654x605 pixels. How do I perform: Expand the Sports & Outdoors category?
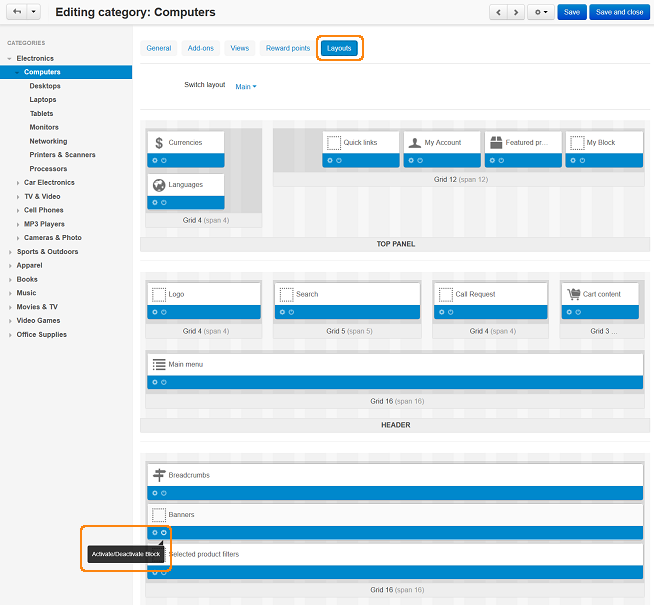10,252
